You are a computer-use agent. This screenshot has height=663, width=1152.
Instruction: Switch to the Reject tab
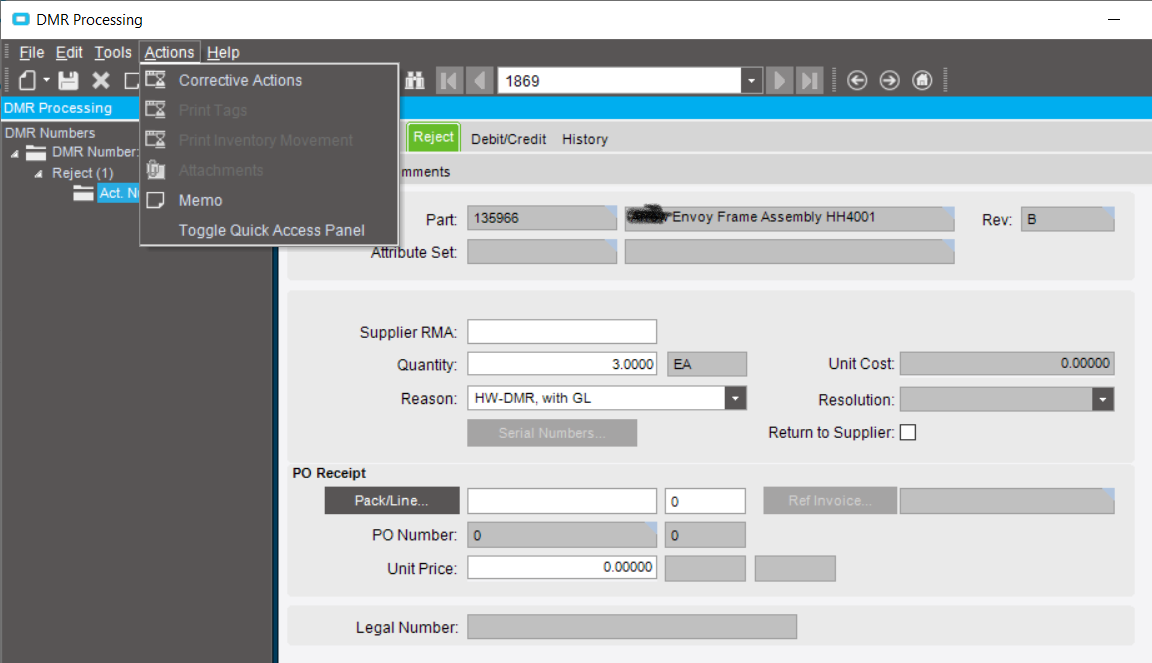click(x=433, y=137)
